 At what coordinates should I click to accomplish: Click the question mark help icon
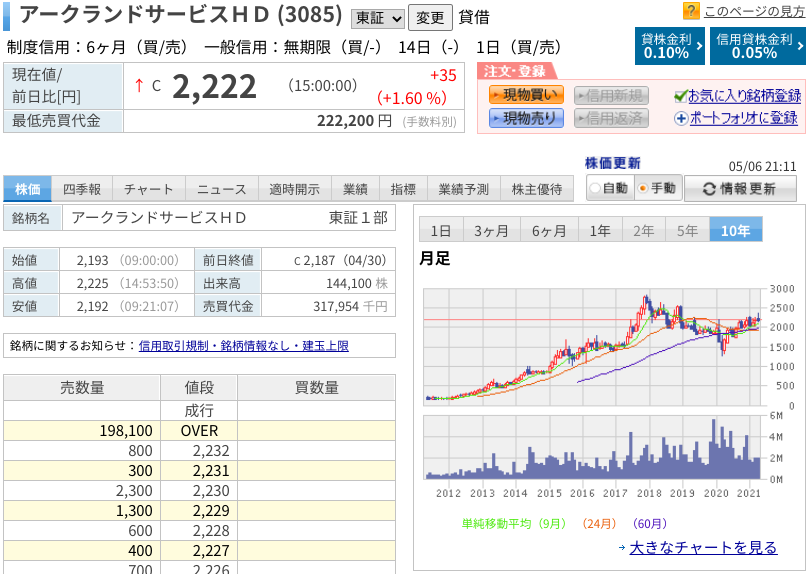coord(691,10)
